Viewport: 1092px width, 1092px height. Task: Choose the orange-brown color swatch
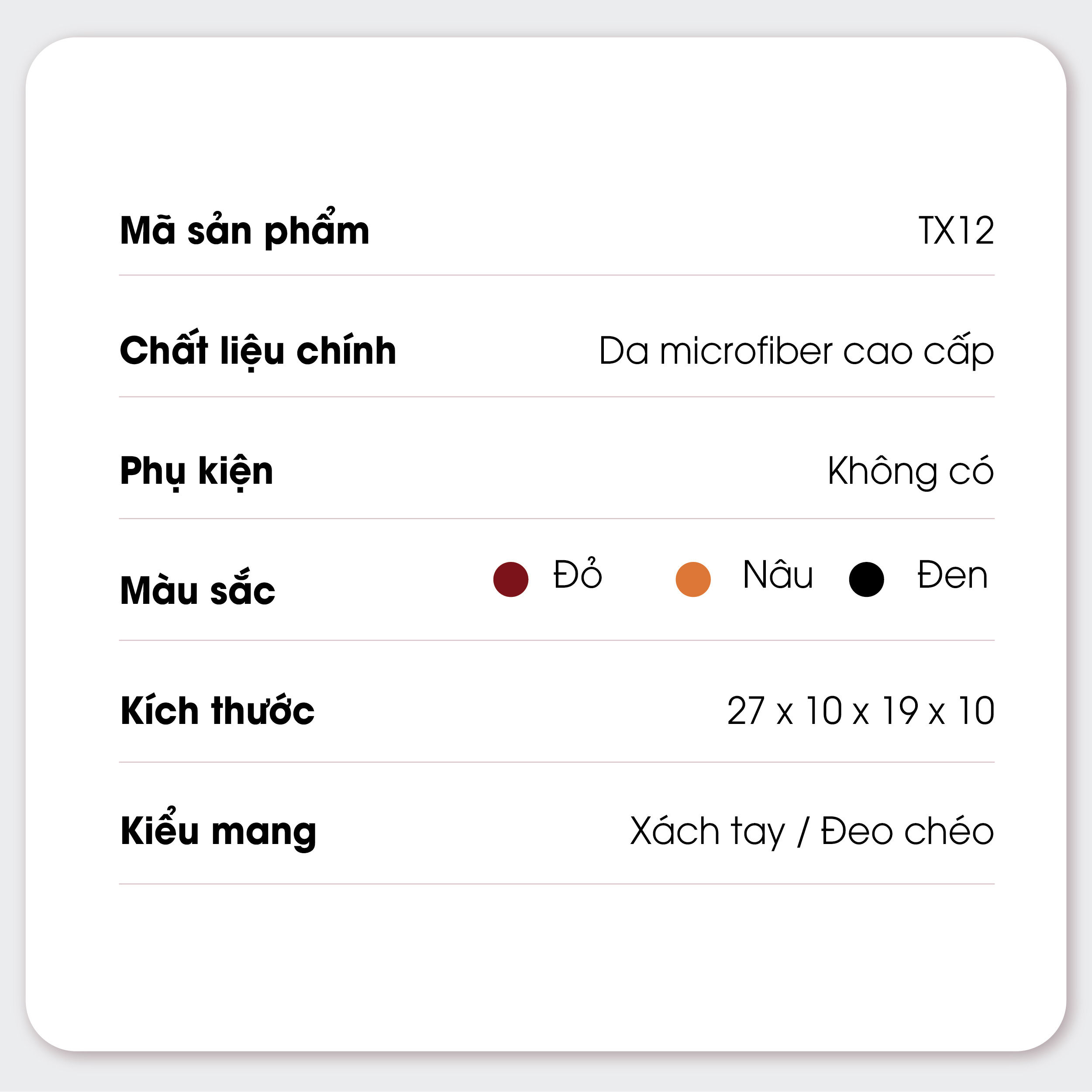[x=693, y=579]
